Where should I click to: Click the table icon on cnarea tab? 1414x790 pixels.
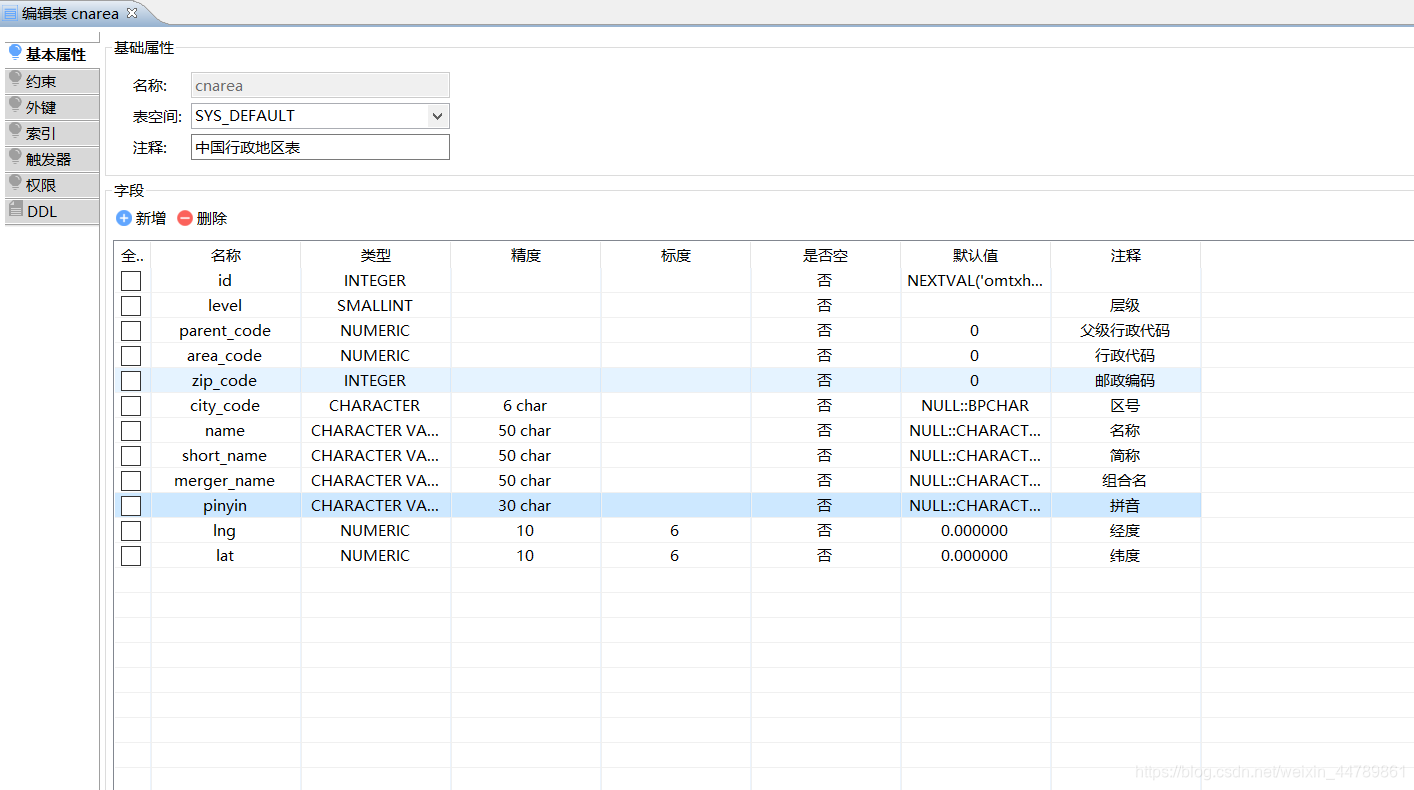tap(11, 14)
